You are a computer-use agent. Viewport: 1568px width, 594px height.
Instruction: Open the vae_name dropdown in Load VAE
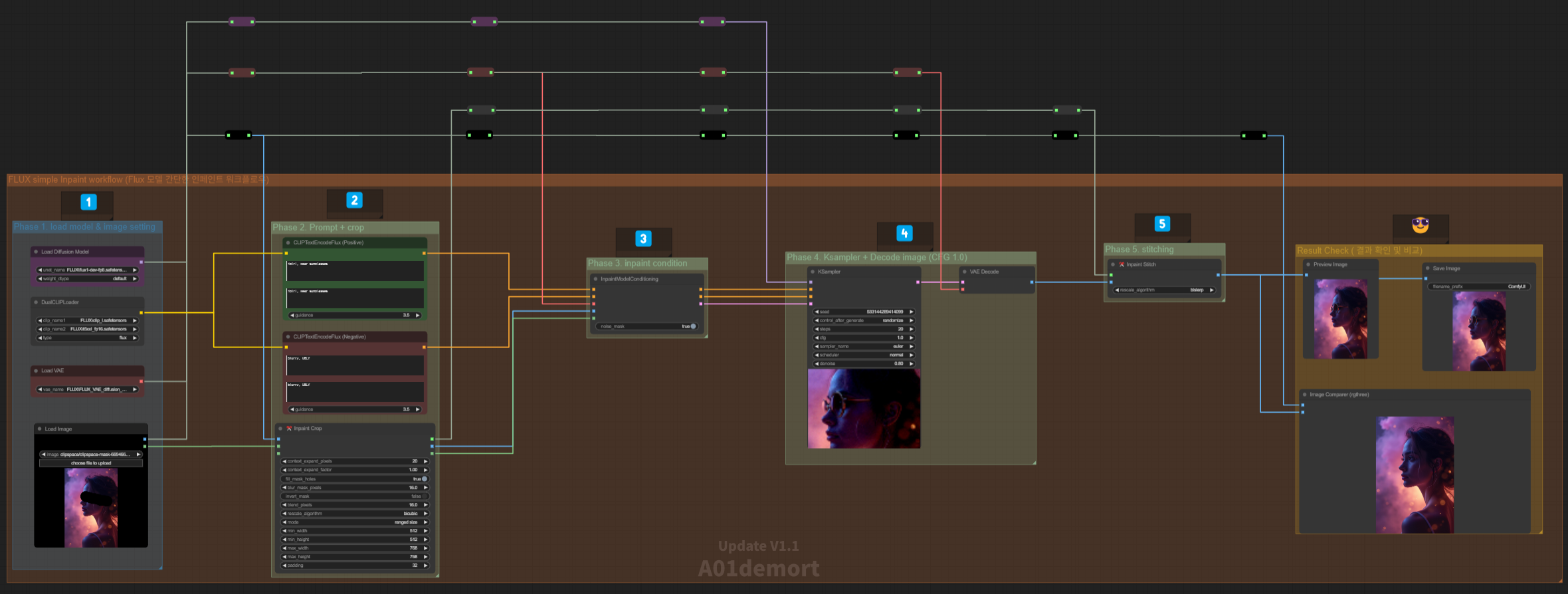click(87, 389)
